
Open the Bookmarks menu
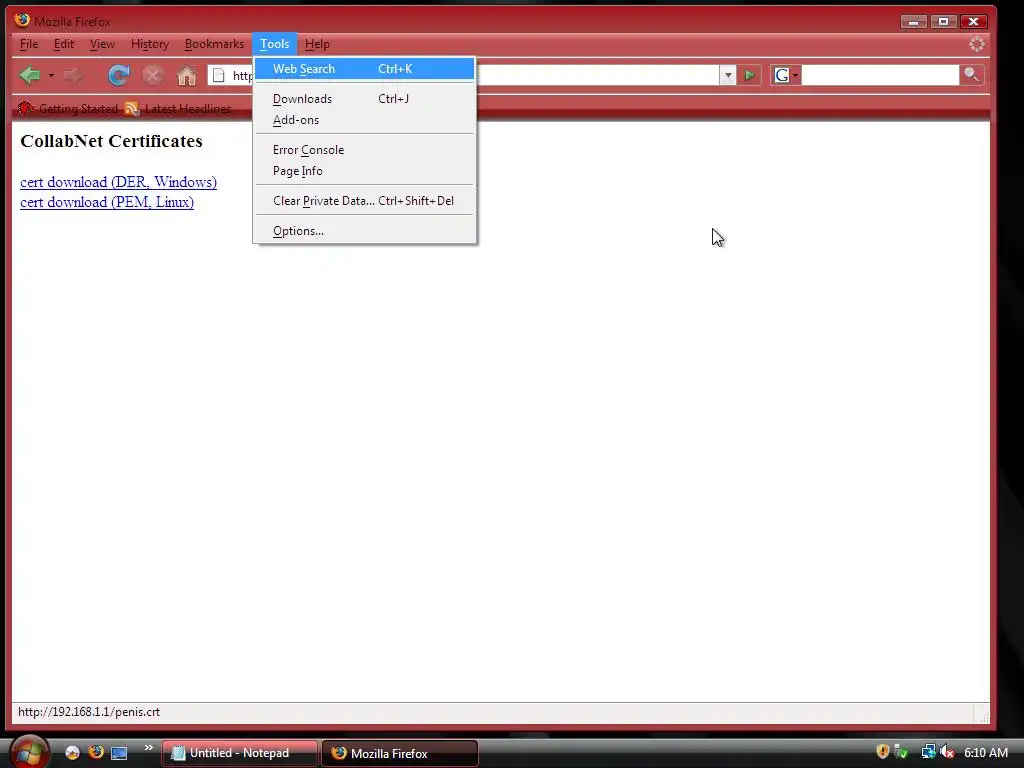point(214,44)
